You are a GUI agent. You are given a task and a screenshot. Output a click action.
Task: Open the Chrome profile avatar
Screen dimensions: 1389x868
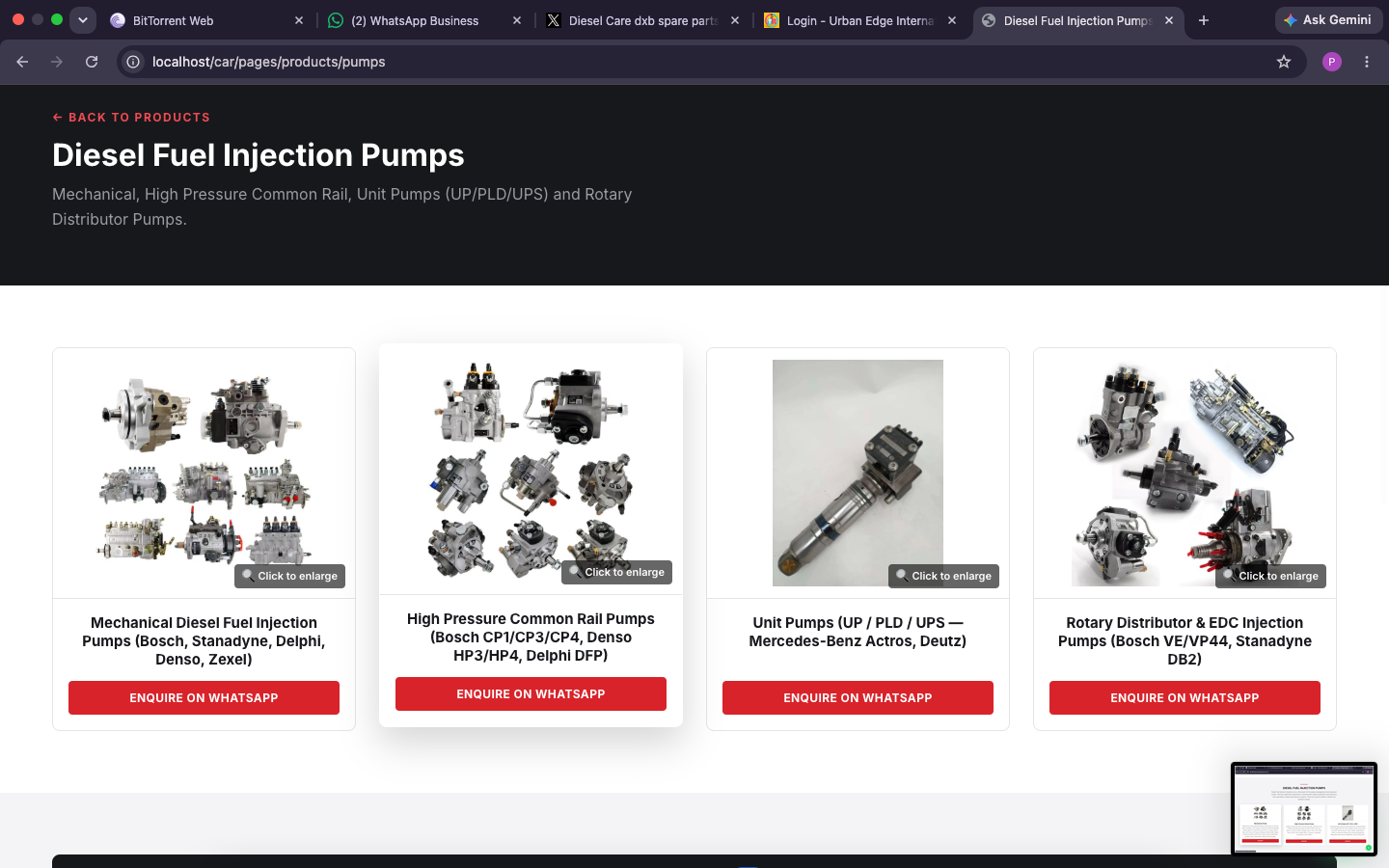click(x=1332, y=62)
